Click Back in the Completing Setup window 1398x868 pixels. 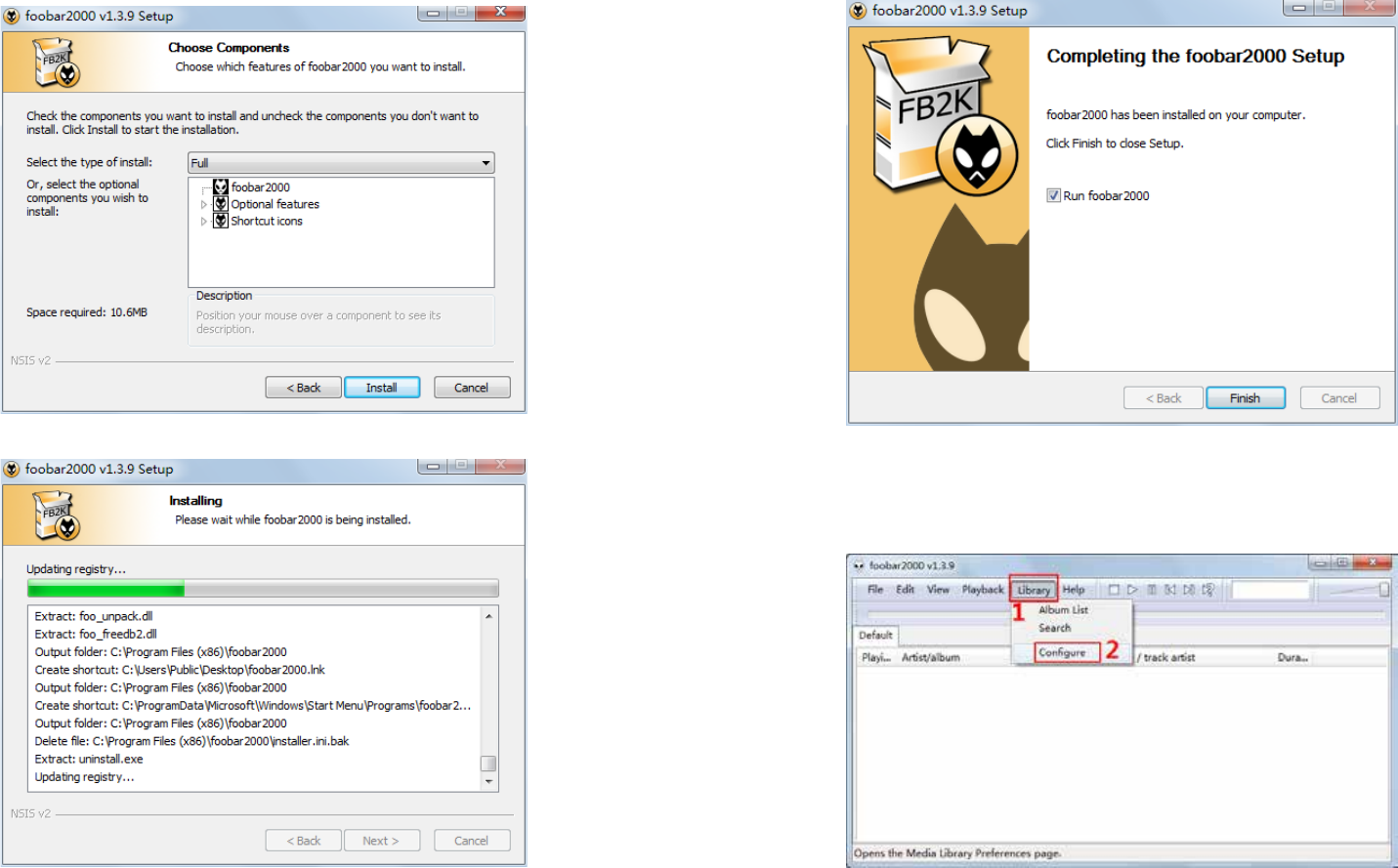1164,398
